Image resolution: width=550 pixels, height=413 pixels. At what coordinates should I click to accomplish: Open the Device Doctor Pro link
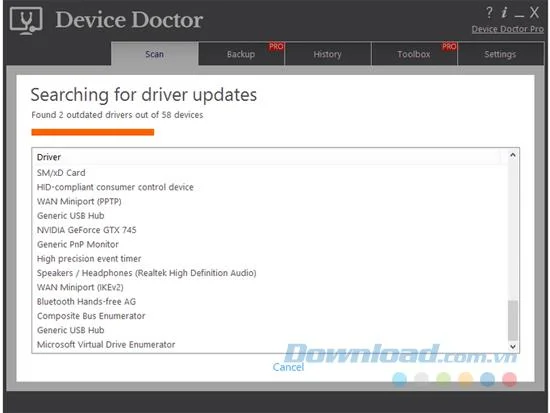[x=508, y=29]
